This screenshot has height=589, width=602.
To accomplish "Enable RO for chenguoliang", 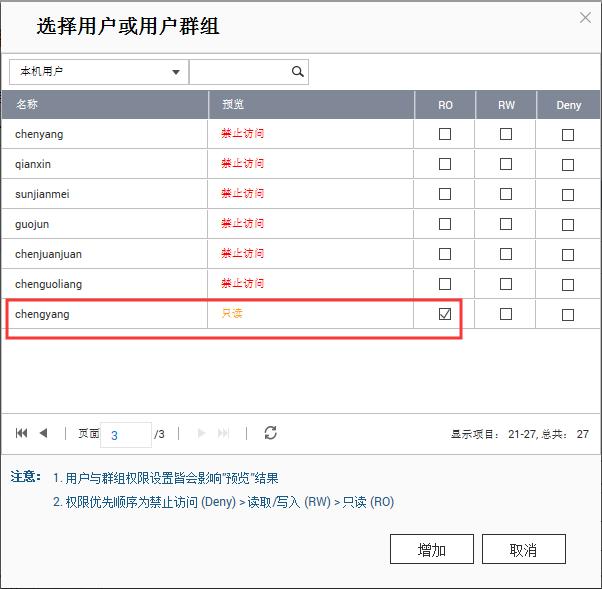I will [x=445, y=284].
